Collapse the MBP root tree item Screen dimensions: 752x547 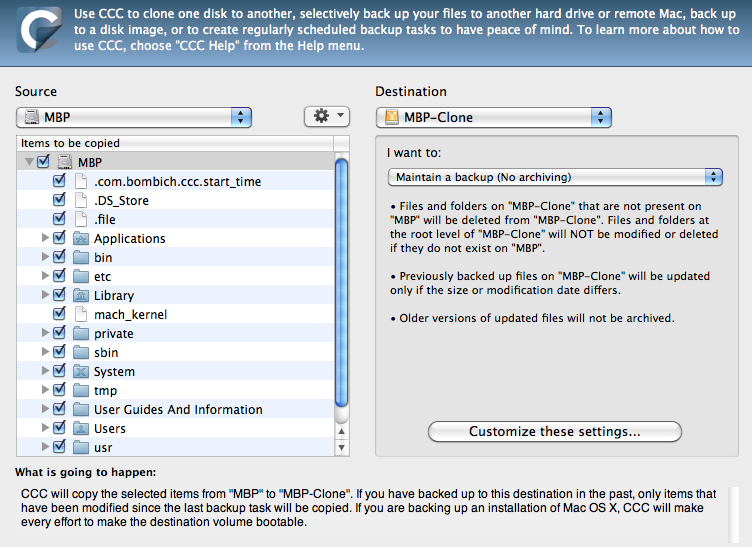tap(29, 162)
